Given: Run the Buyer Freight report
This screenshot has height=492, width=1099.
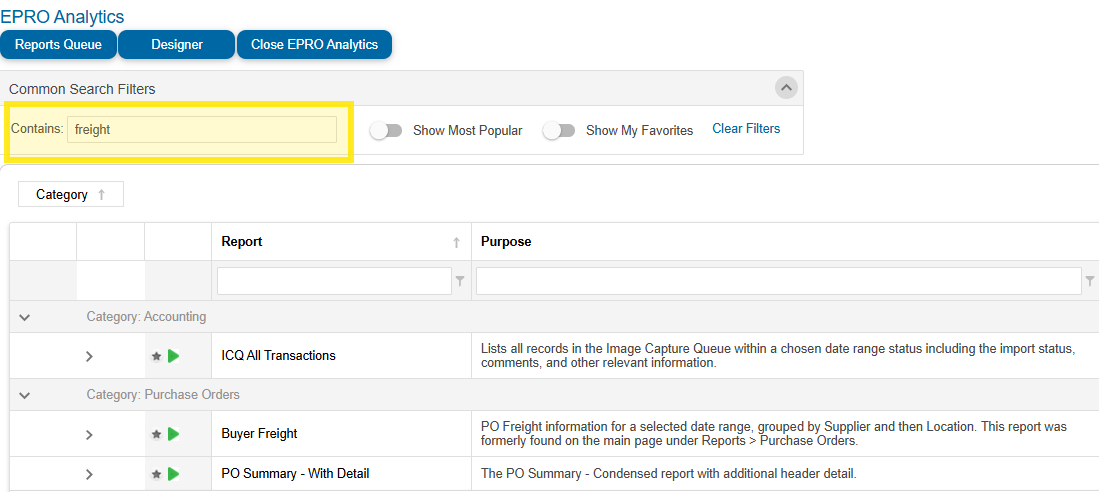Looking at the screenshot, I should tap(174, 434).
